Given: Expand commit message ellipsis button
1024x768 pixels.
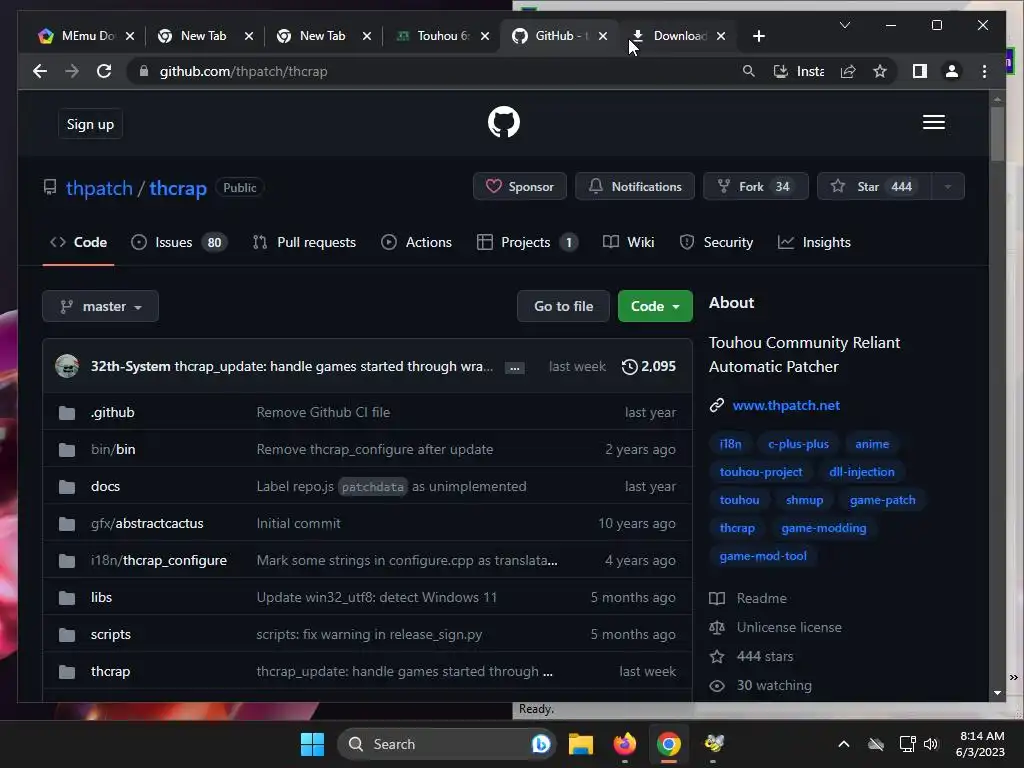Looking at the screenshot, I should pos(515,368).
